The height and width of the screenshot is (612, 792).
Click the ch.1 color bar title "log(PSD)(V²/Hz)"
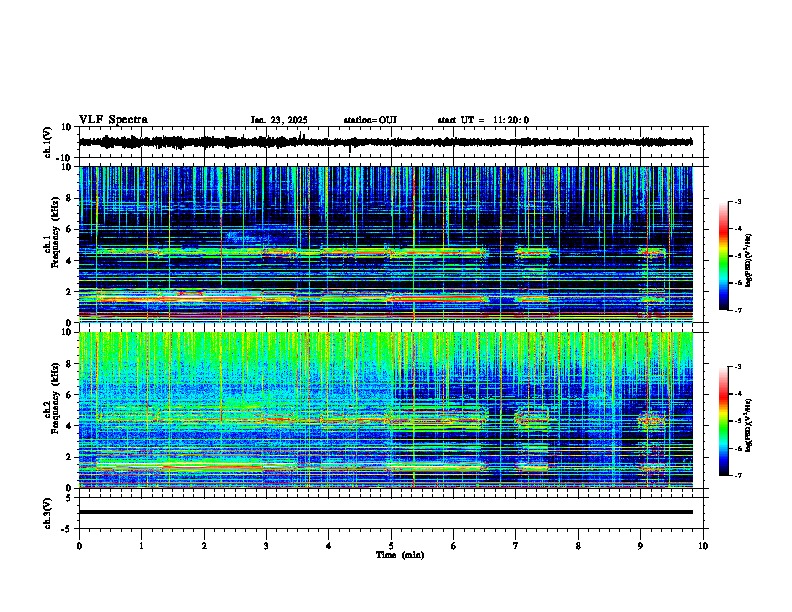[x=749, y=260]
